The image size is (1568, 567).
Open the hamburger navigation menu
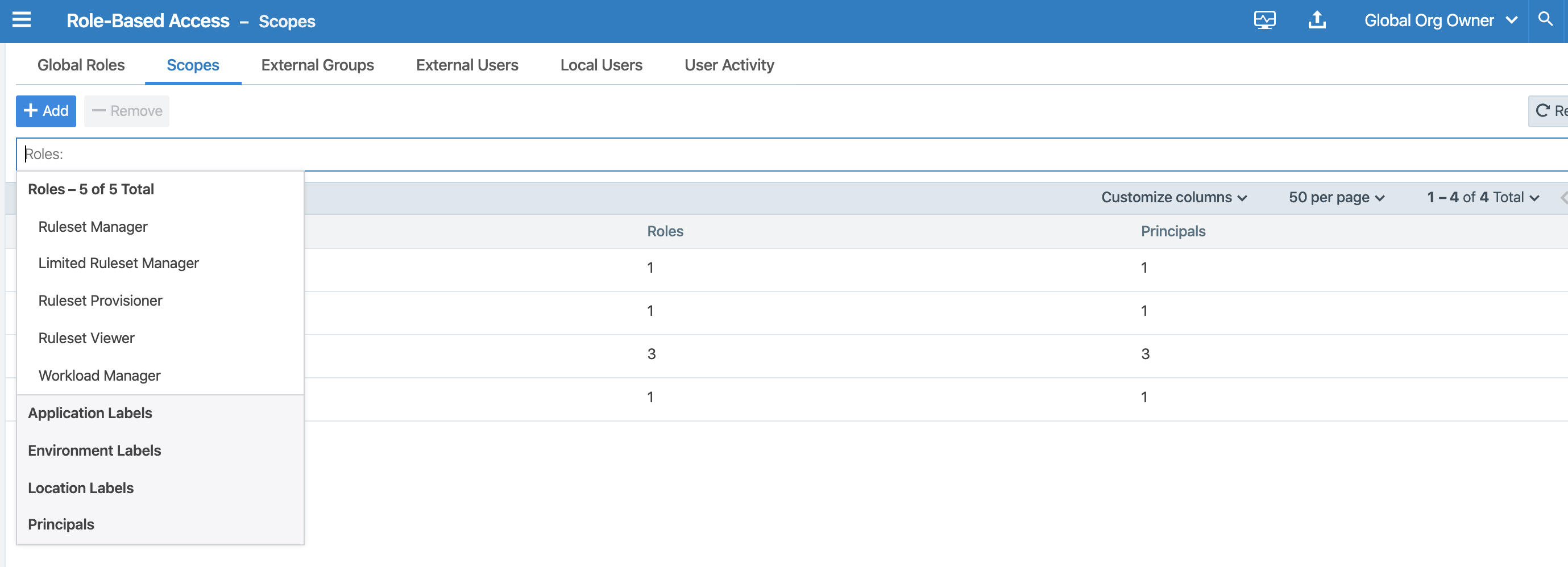point(20,20)
